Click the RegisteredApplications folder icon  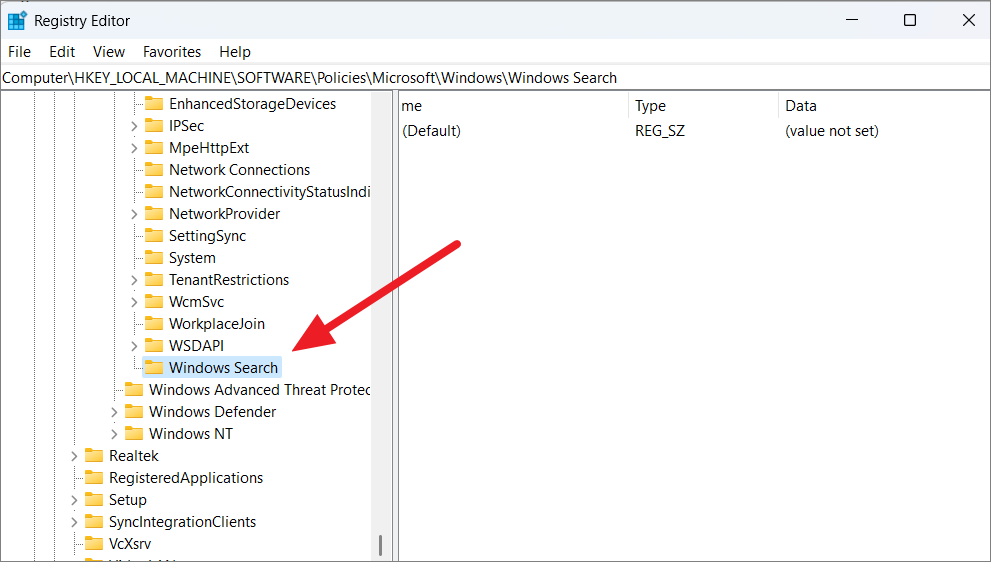tap(94, 478)
